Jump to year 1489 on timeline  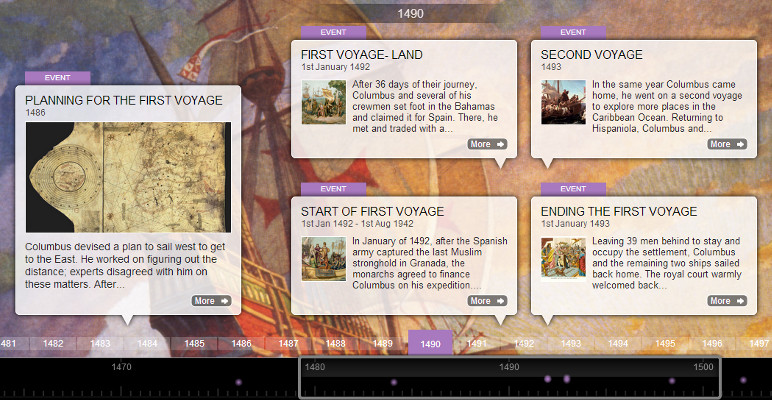[383, 343]
